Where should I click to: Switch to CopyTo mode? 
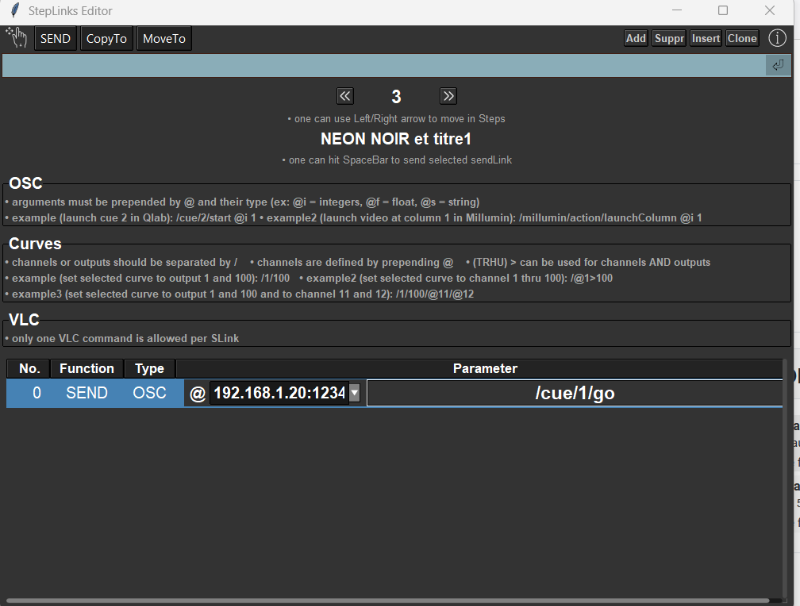[106, 38]
